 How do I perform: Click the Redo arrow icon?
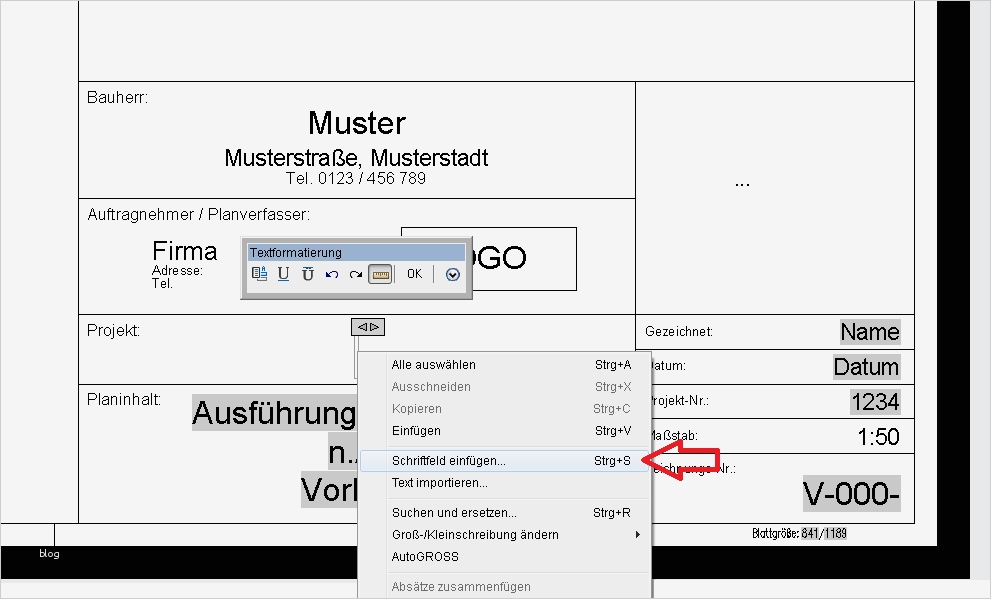[356, 273]
